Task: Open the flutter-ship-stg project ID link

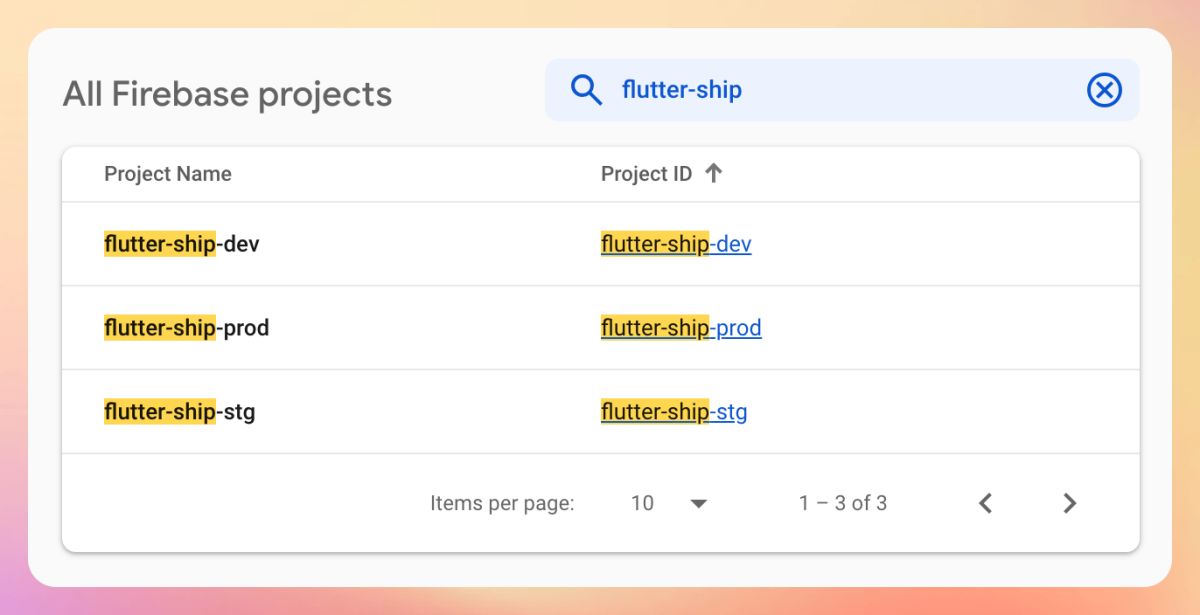Action: point(674,412)
